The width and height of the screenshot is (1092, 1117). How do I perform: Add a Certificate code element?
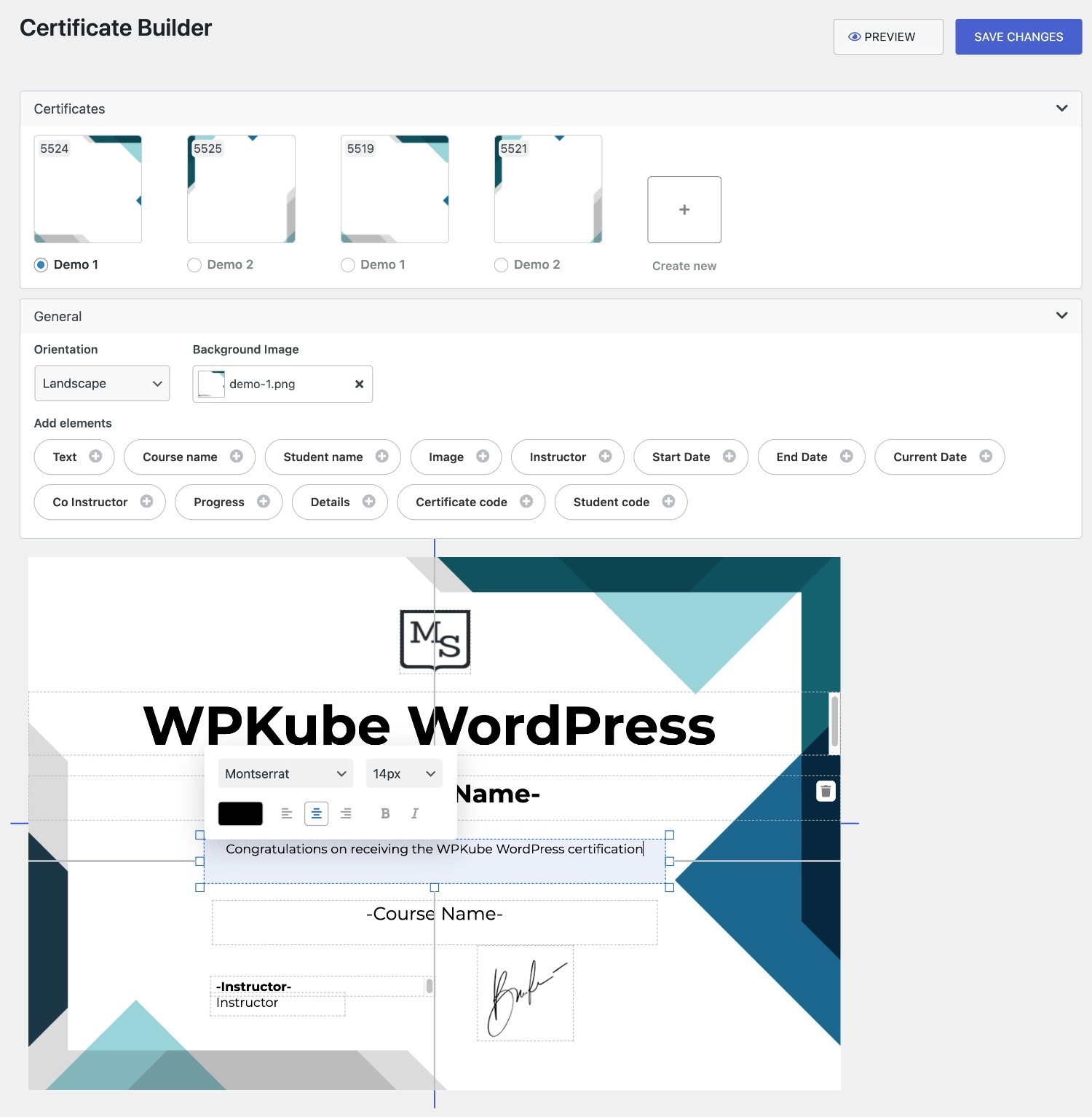pyautogui.click(x=471, y=502)
